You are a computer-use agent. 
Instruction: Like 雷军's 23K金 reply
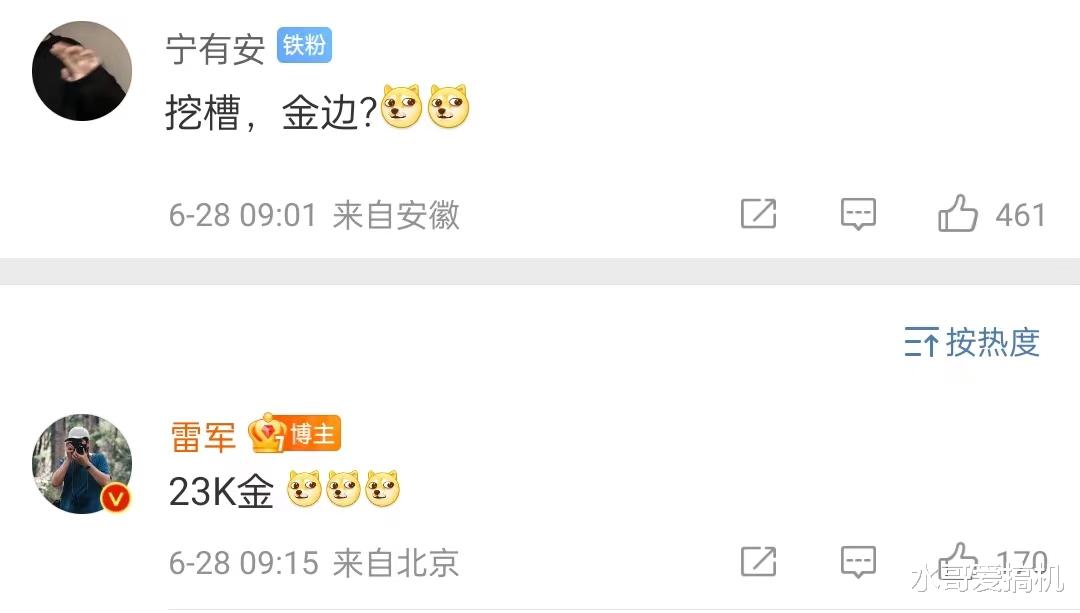[x=958, y=560]
